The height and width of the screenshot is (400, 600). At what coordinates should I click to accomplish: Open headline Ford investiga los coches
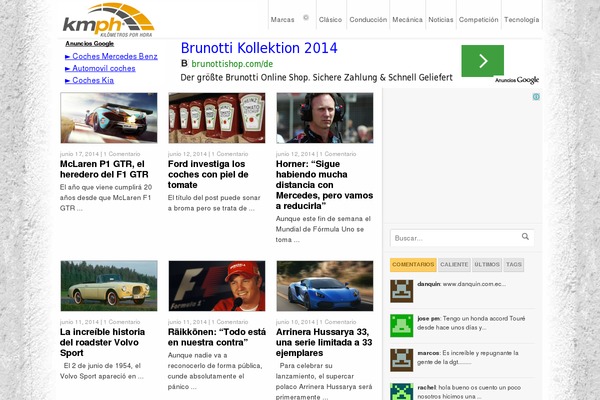coord(208,175)
